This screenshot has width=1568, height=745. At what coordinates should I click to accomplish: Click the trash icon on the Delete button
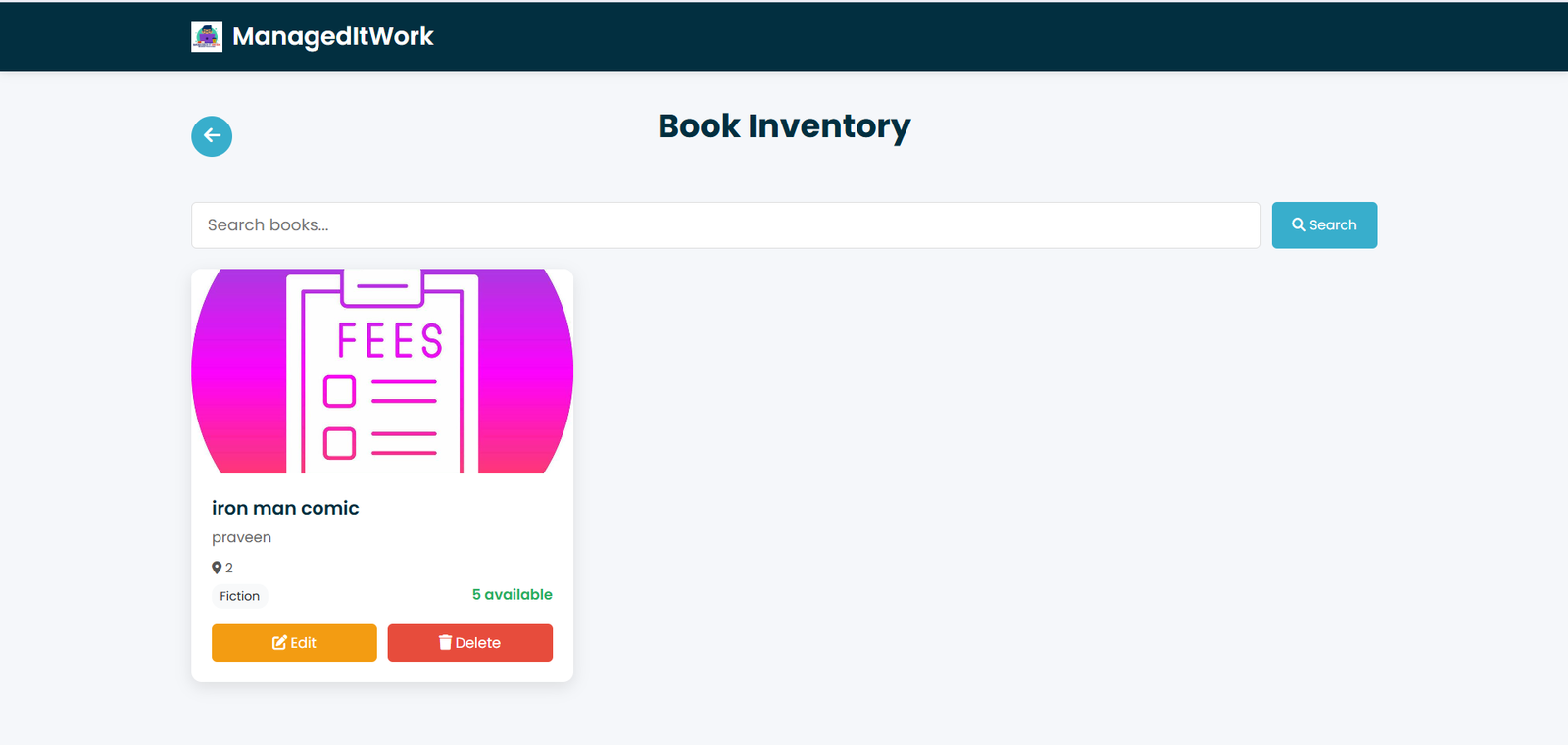click(447, 642)
